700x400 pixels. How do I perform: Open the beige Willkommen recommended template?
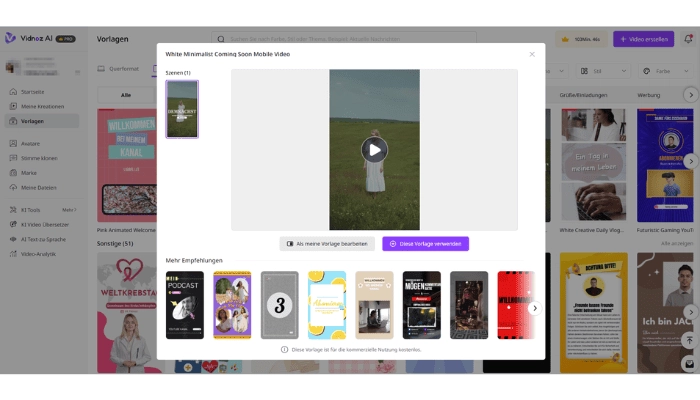[374, 305]
